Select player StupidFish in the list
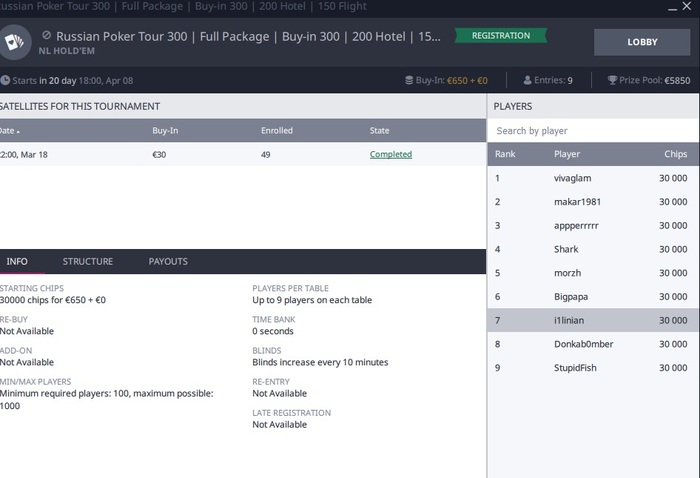 [593, 367]
